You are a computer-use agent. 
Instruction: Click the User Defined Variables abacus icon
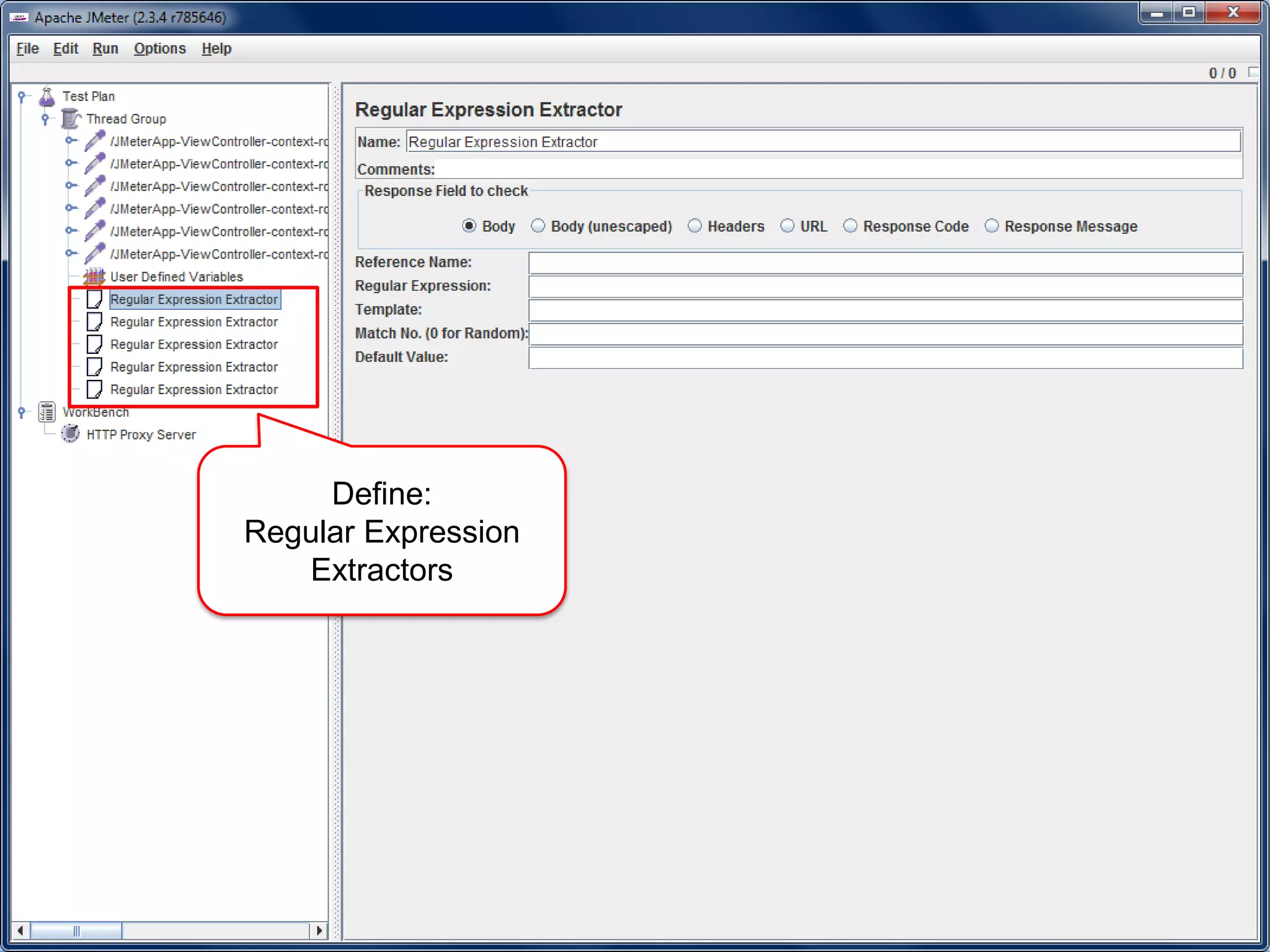pos(94,276)
